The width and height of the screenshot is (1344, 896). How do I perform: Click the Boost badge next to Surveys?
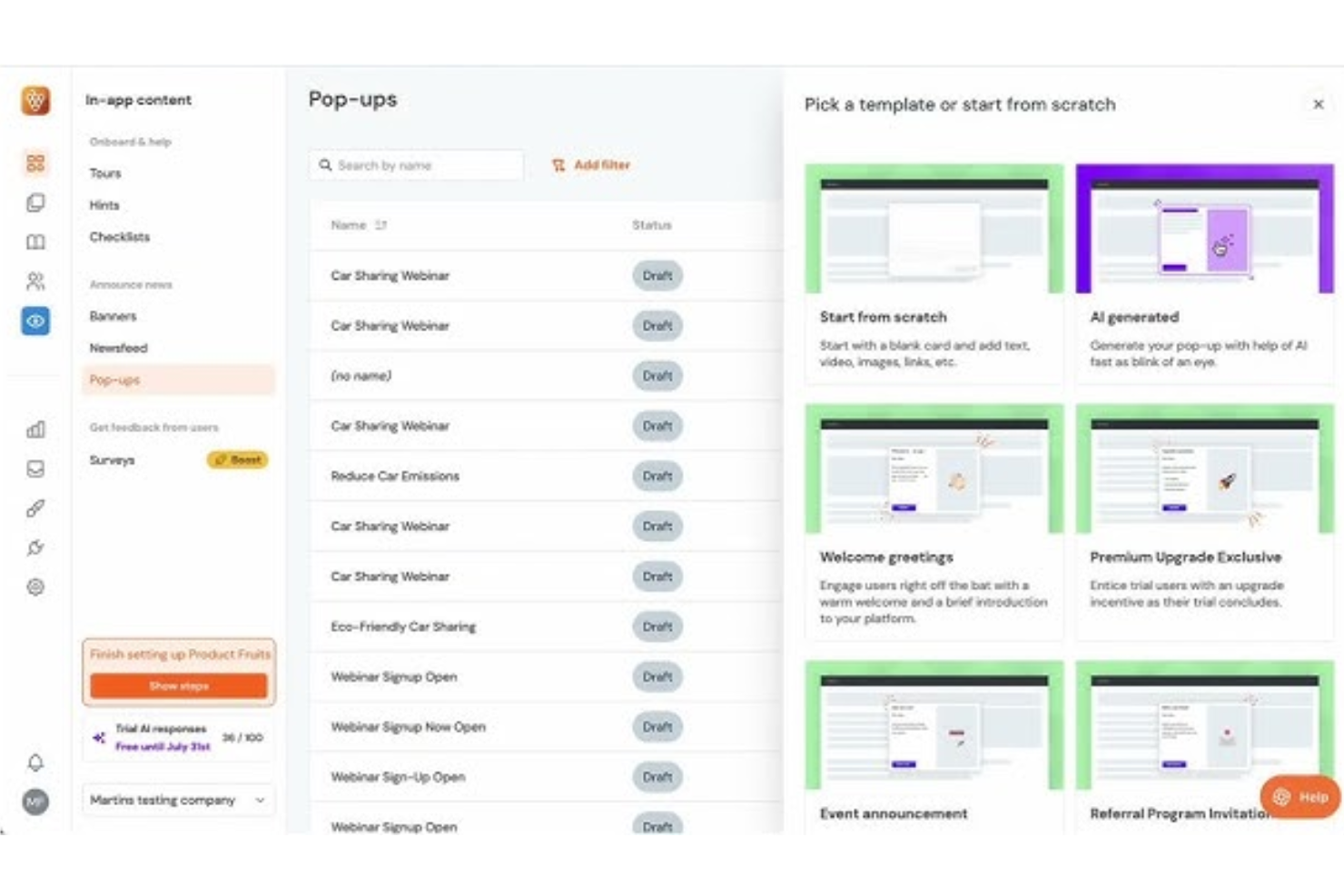(237, 460)
